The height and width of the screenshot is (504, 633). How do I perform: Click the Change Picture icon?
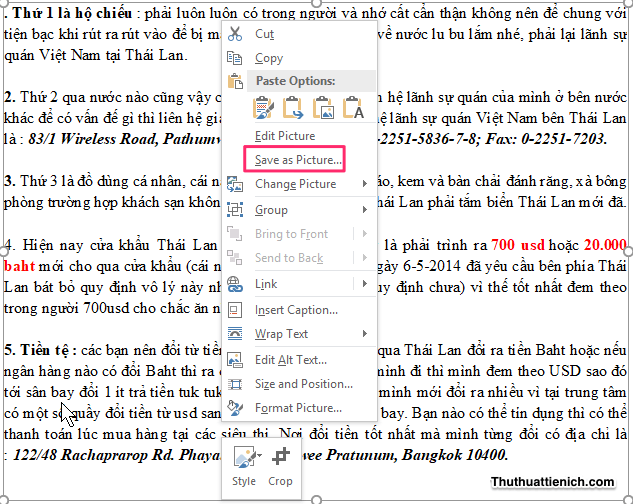[235, 184]
